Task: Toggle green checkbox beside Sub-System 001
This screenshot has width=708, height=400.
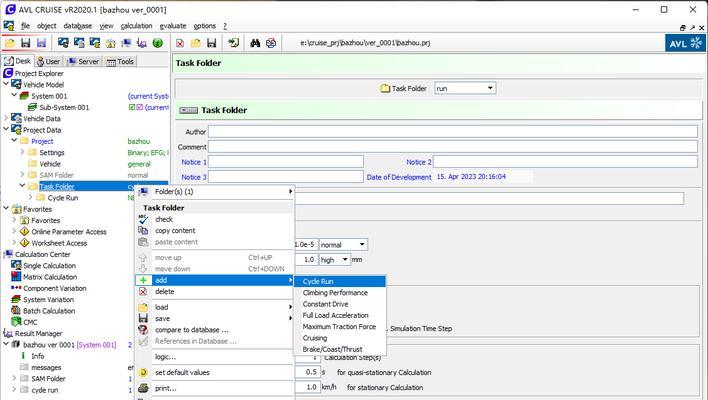Action: pyautogui.click(x=132, y=107)
